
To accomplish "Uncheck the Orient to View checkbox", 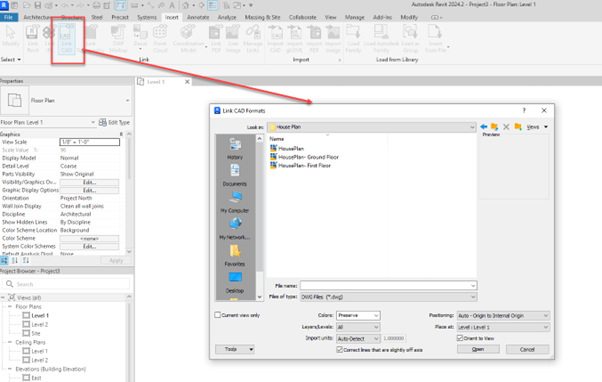I will (460, 338).
